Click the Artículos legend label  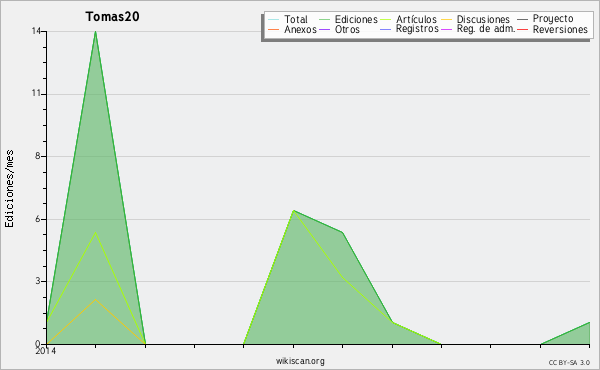[x=416, y=19]
